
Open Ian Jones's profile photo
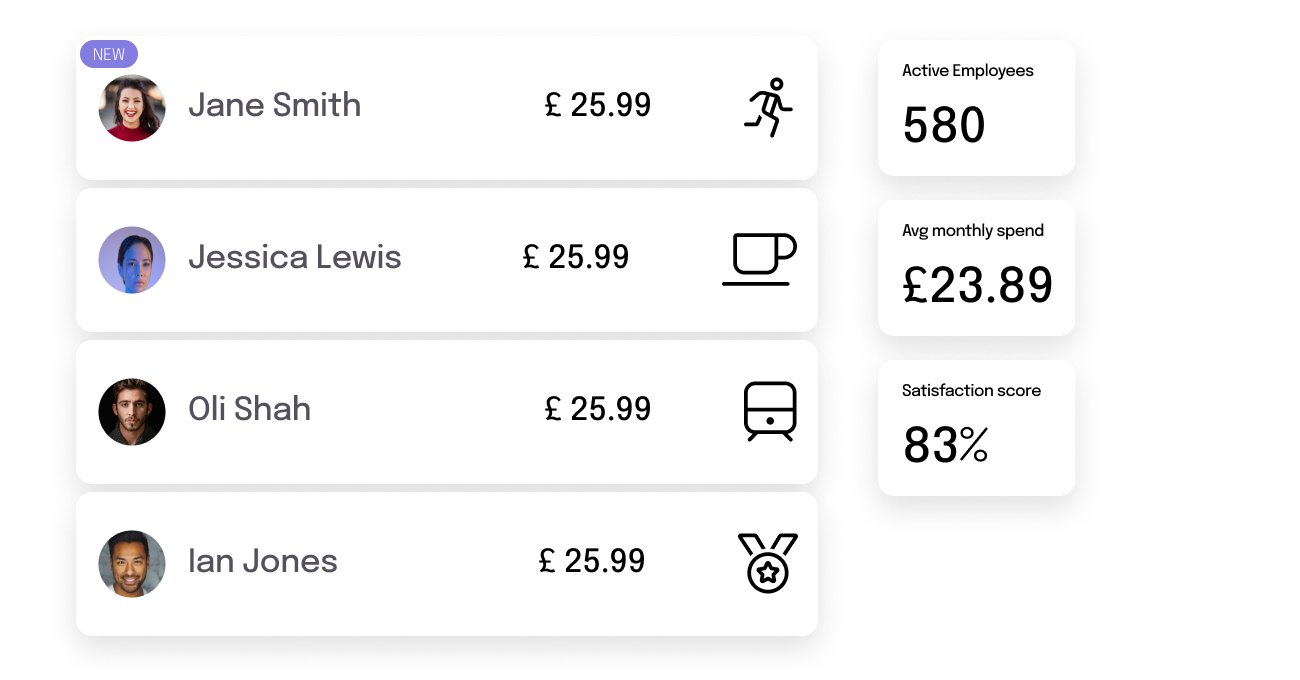132,564
